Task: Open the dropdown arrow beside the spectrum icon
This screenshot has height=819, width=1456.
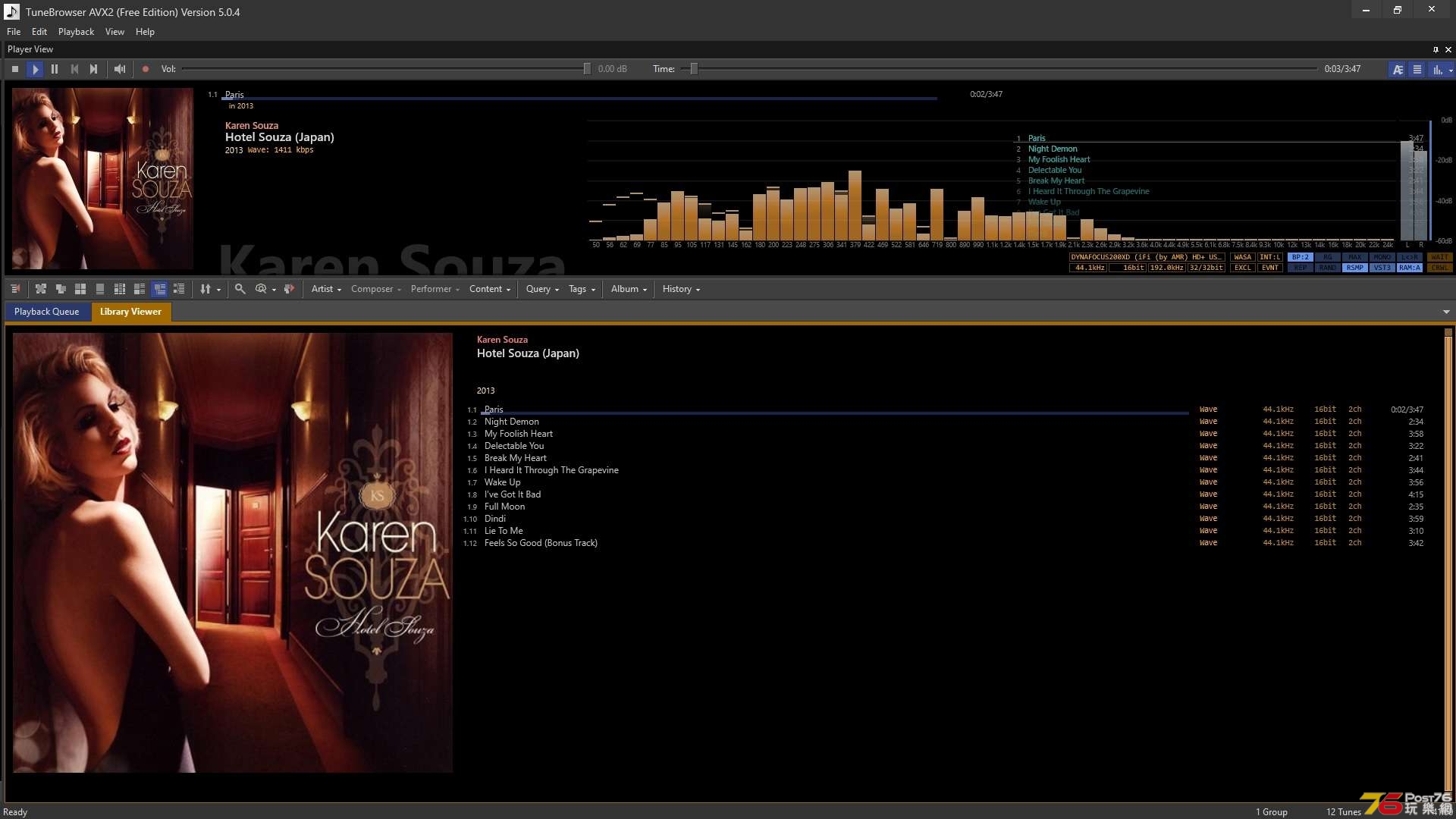Action: pyautogui.click(x=1451, y=70)
